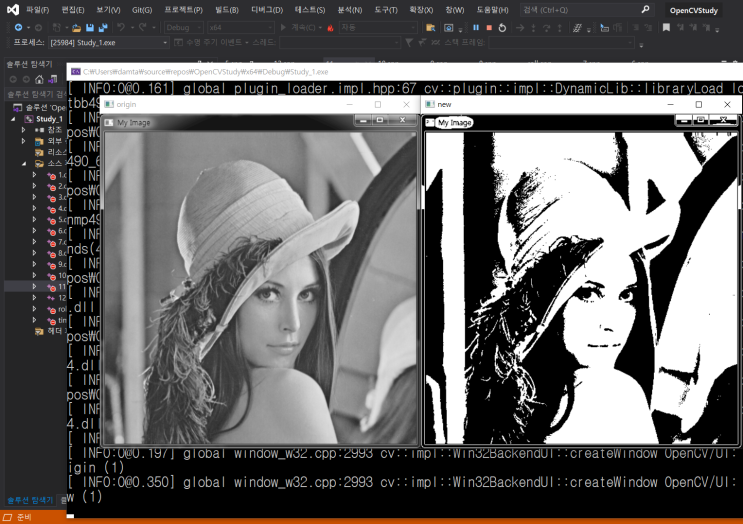Click the Solution Explorer view switch icon
Viewport: 743px width, 524px height.
point(53,79)
